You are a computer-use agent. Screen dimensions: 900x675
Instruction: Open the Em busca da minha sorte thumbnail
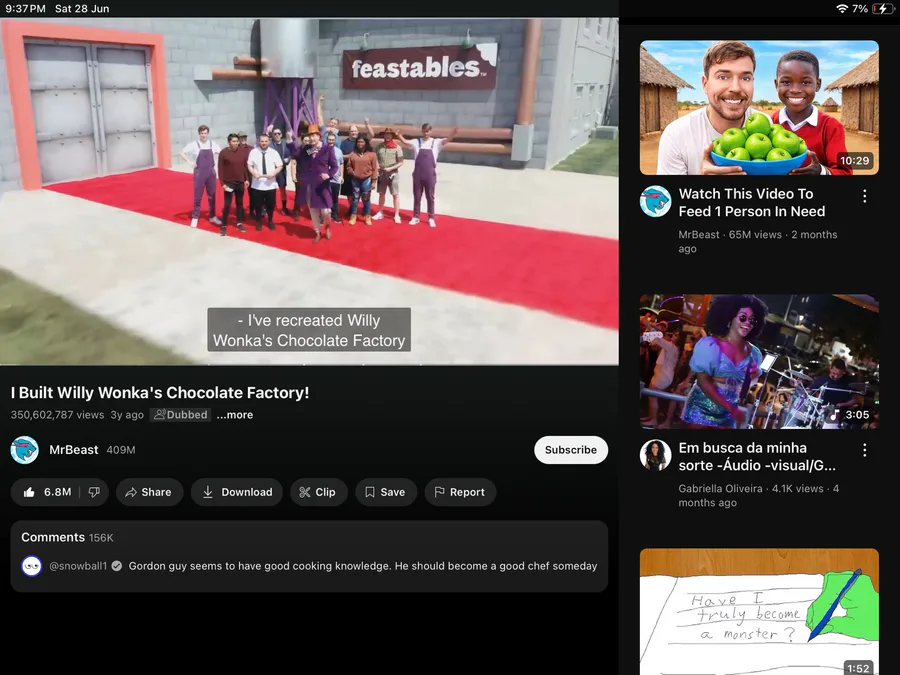coord(759,362)
